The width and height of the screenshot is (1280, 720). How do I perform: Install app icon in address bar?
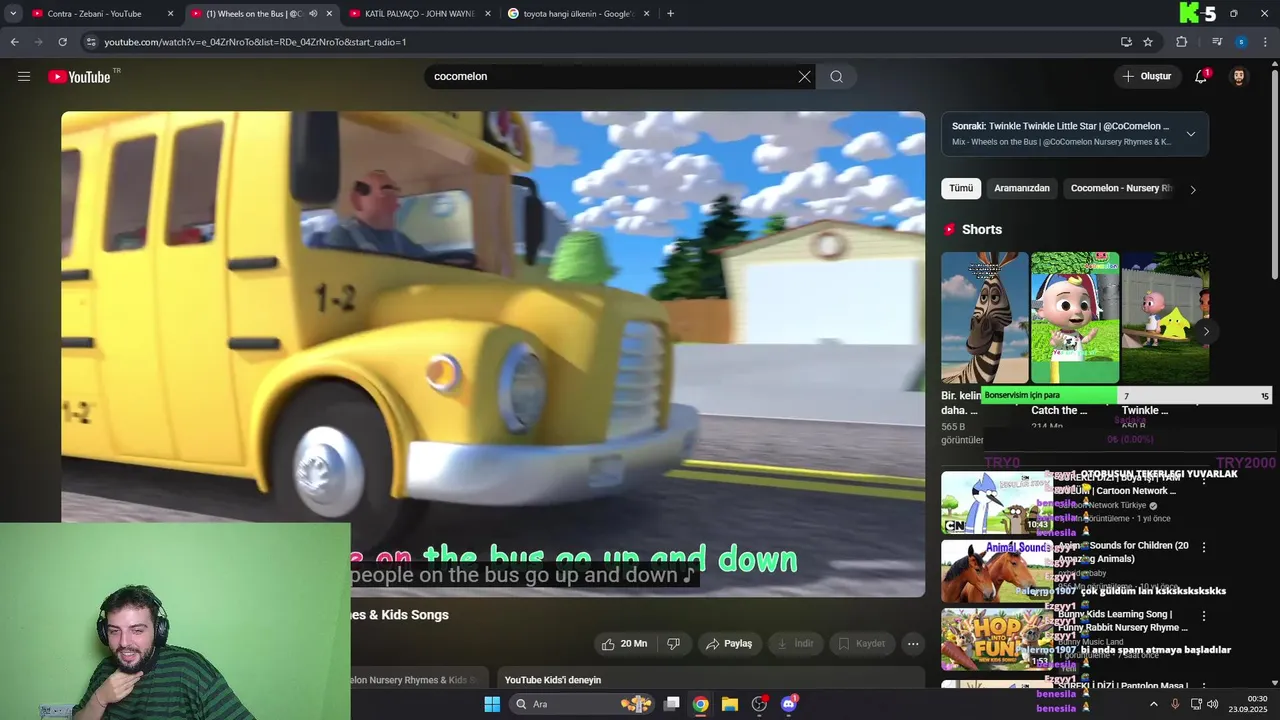(x=1126, y=42)
